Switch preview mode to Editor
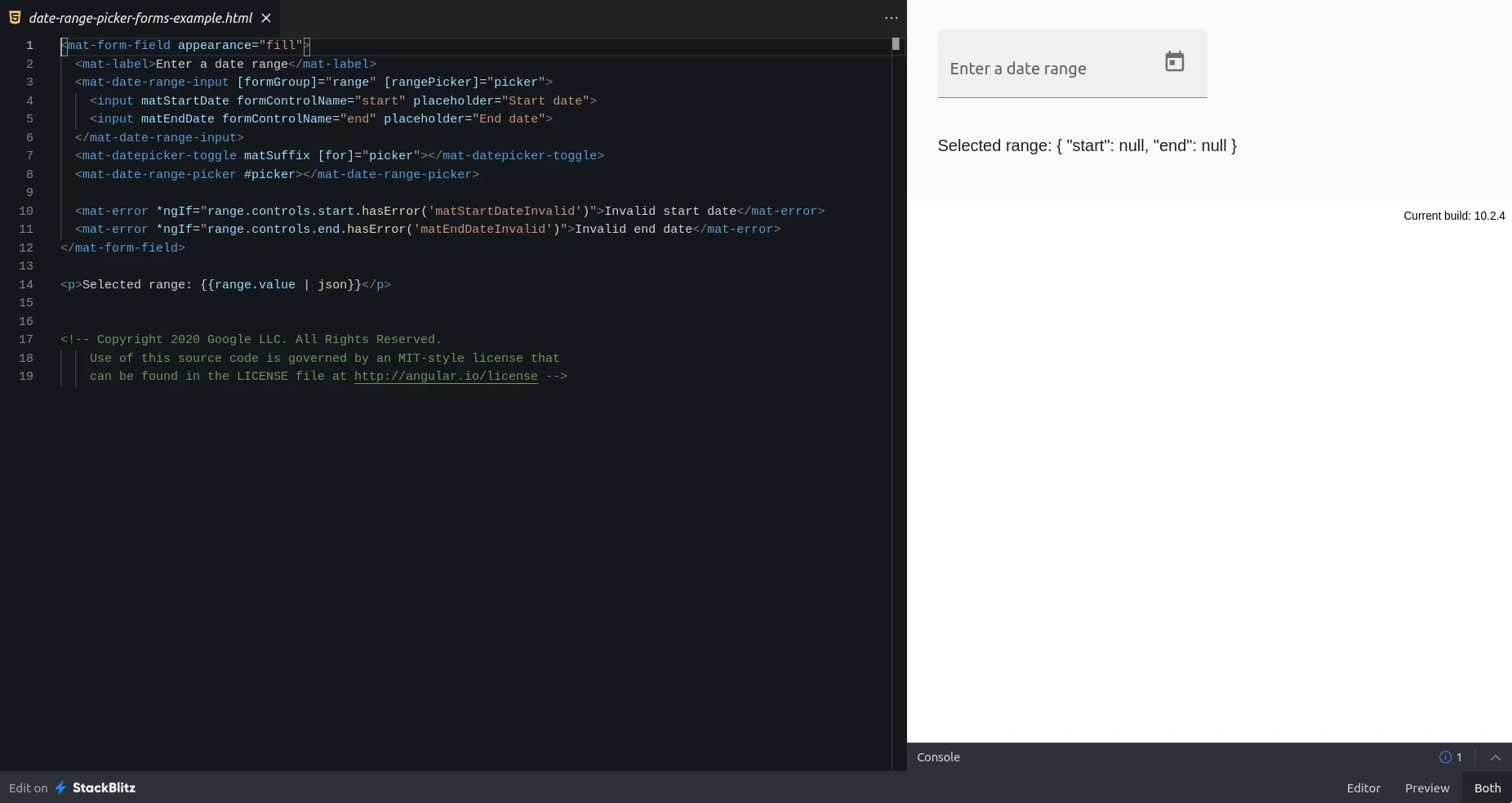Image resolution: width=1512 pixels, height=803 pixels. coord(1363,788)
